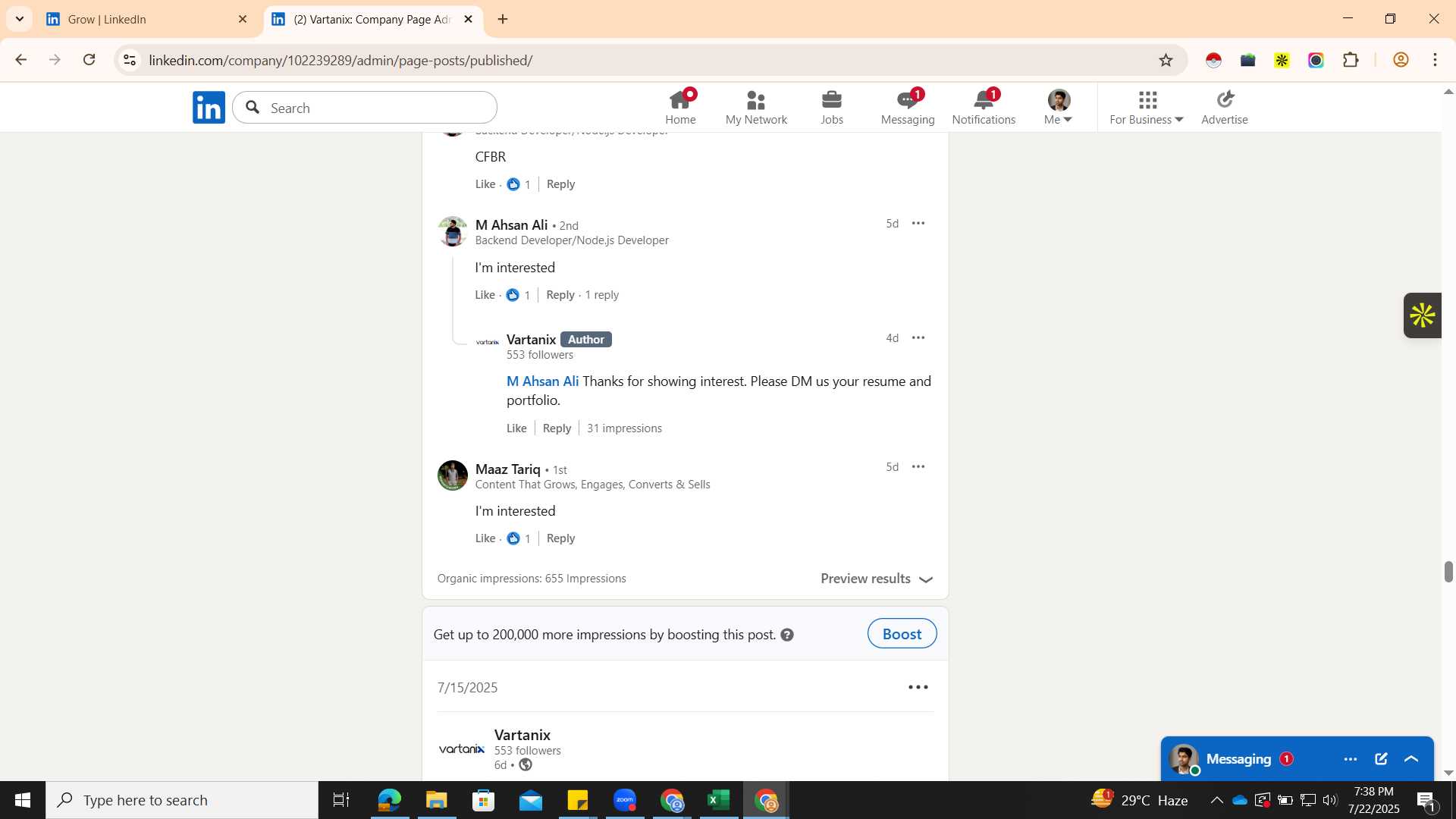Open a new browser tab
The width and height of the screenshot is (1456, 819).
[x=503, y=19]
